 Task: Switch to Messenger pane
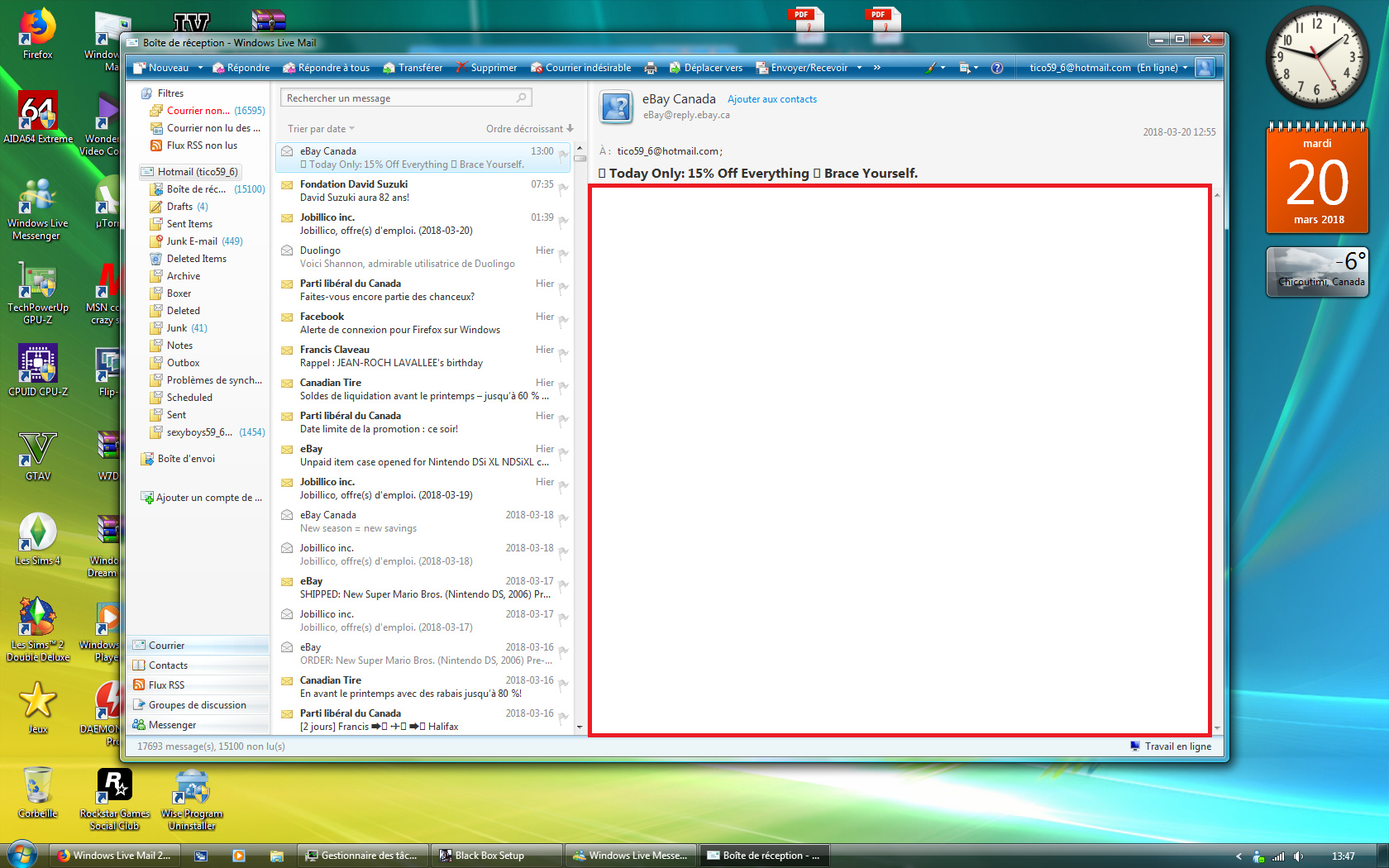coord(198,725)
